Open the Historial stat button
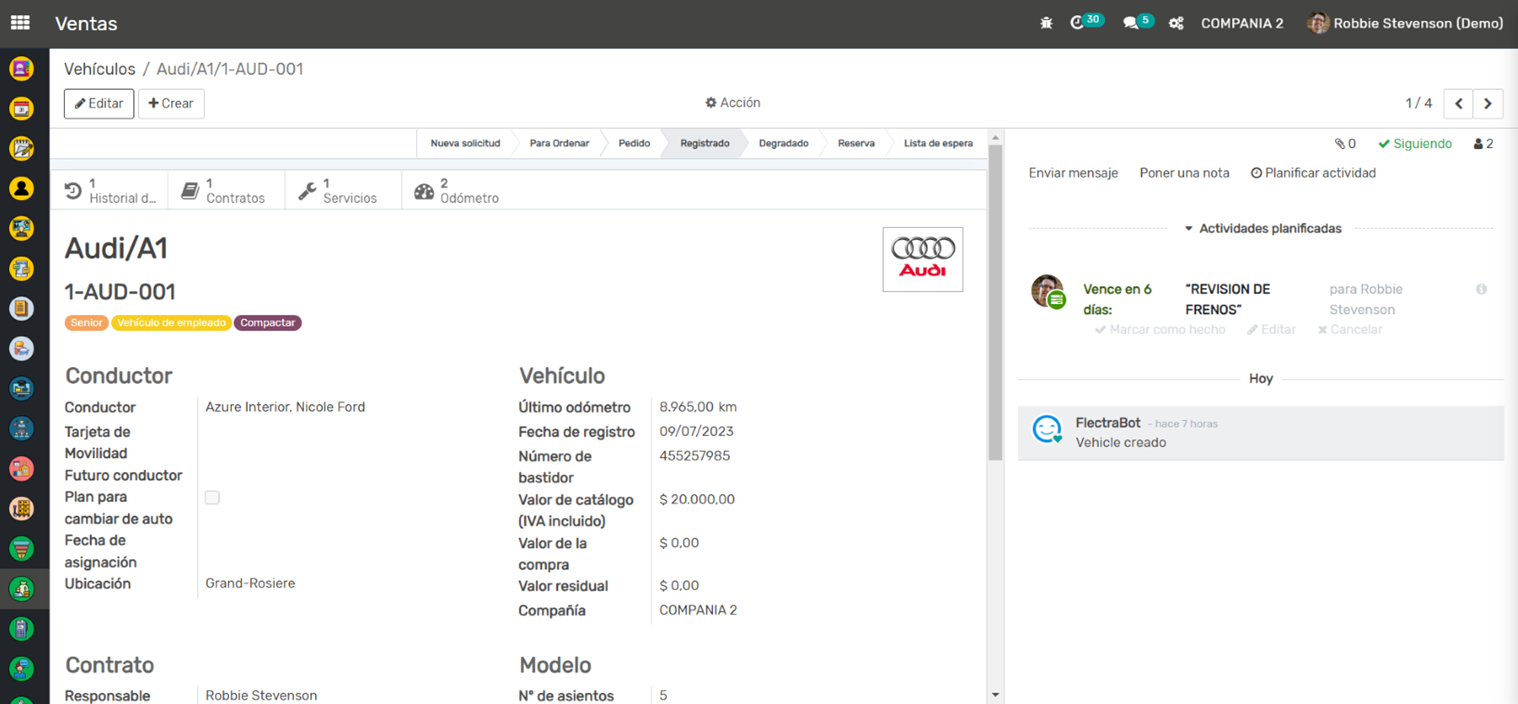The width and height of the screenshot is (1518, 704). [110, 191]
